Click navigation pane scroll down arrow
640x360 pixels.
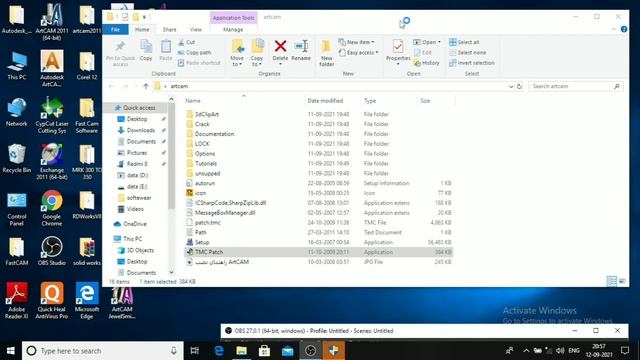click(x=171, y=272)
